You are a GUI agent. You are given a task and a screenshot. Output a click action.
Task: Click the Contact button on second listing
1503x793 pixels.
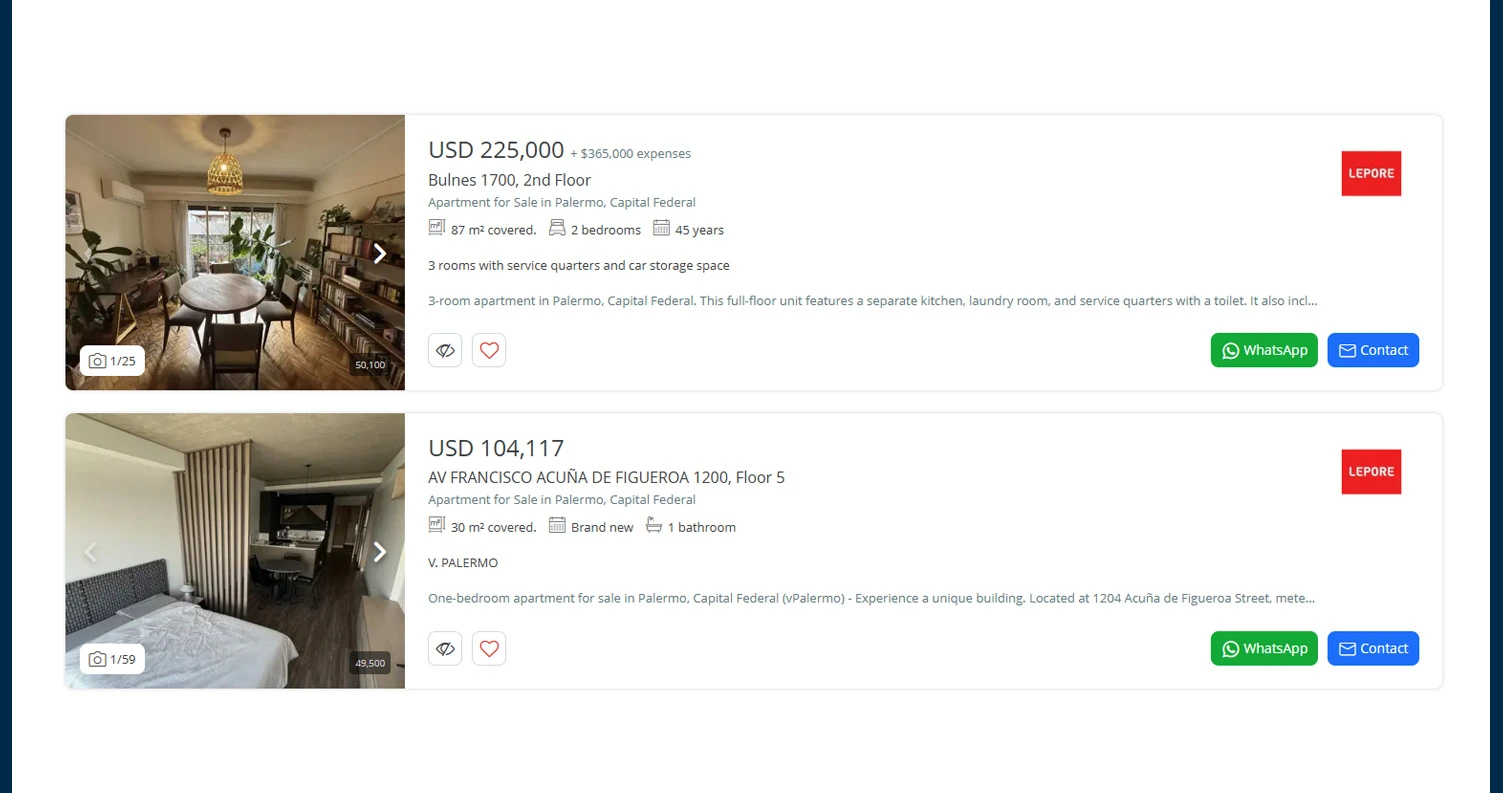point(1372,648)
